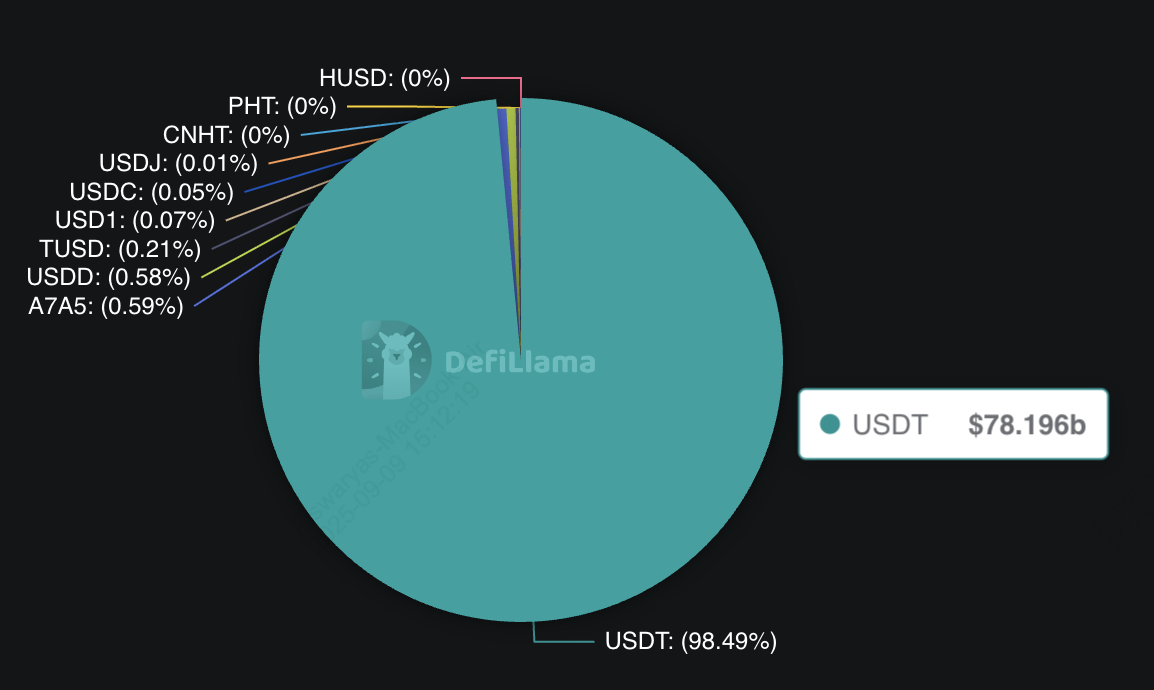Click the $78.196b value in tooltip
1154x690 pixels.
click(x=1026, y=424)
